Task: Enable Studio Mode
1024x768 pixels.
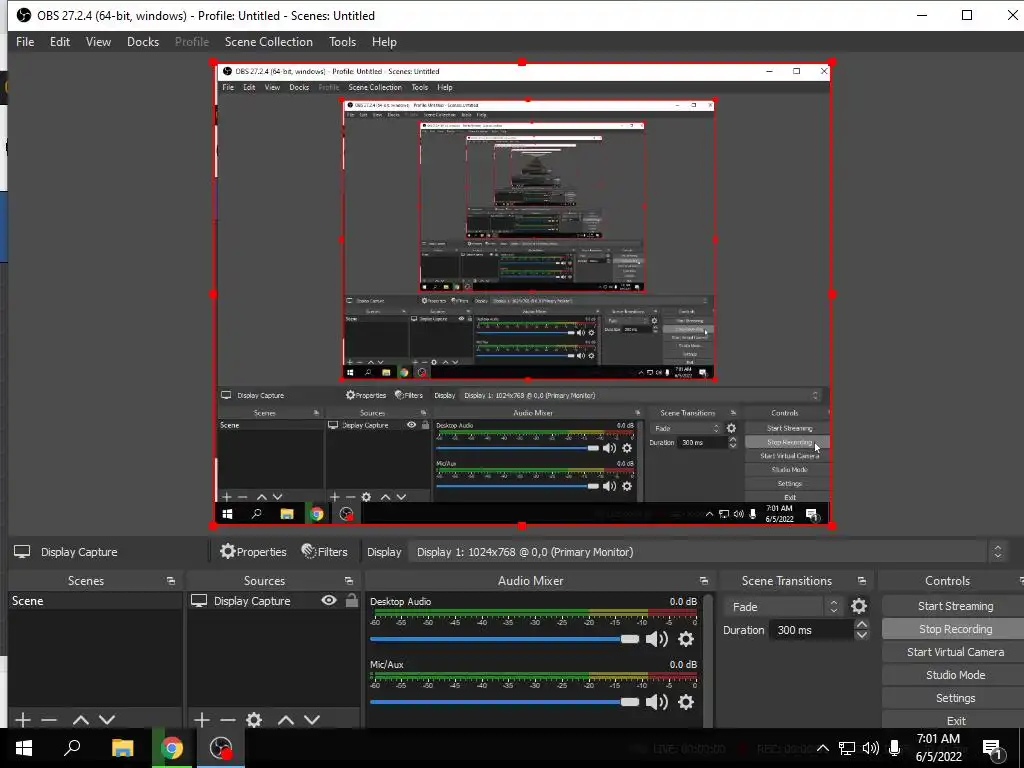Action: coord(955,675)
